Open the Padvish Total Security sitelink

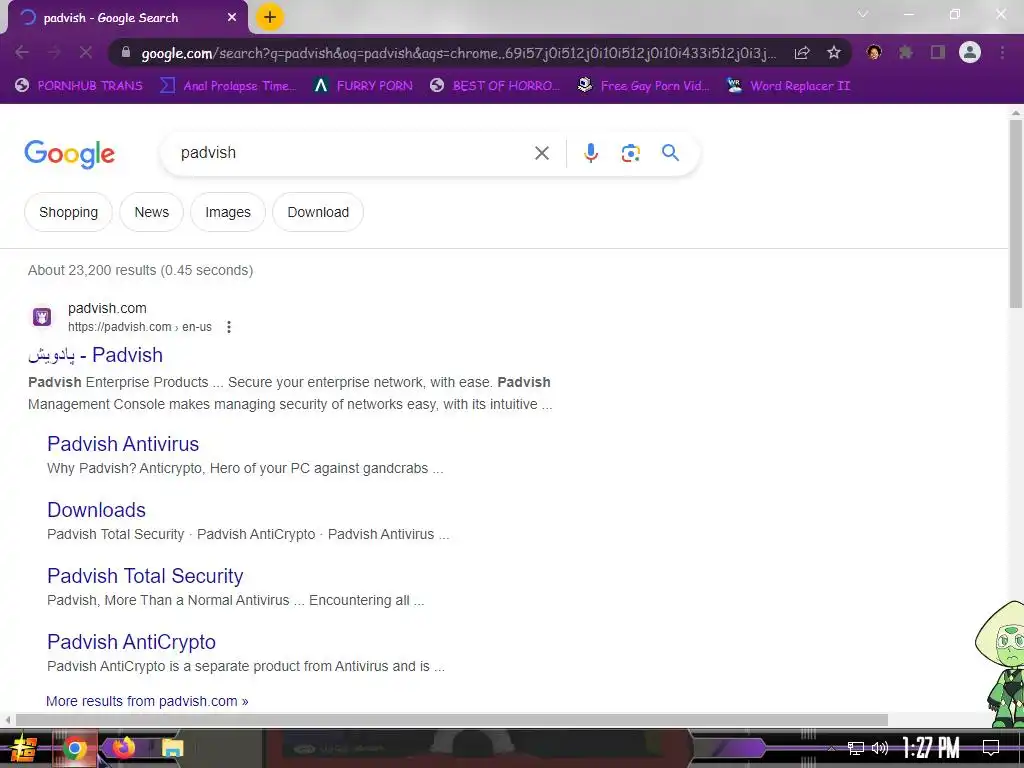145,576
